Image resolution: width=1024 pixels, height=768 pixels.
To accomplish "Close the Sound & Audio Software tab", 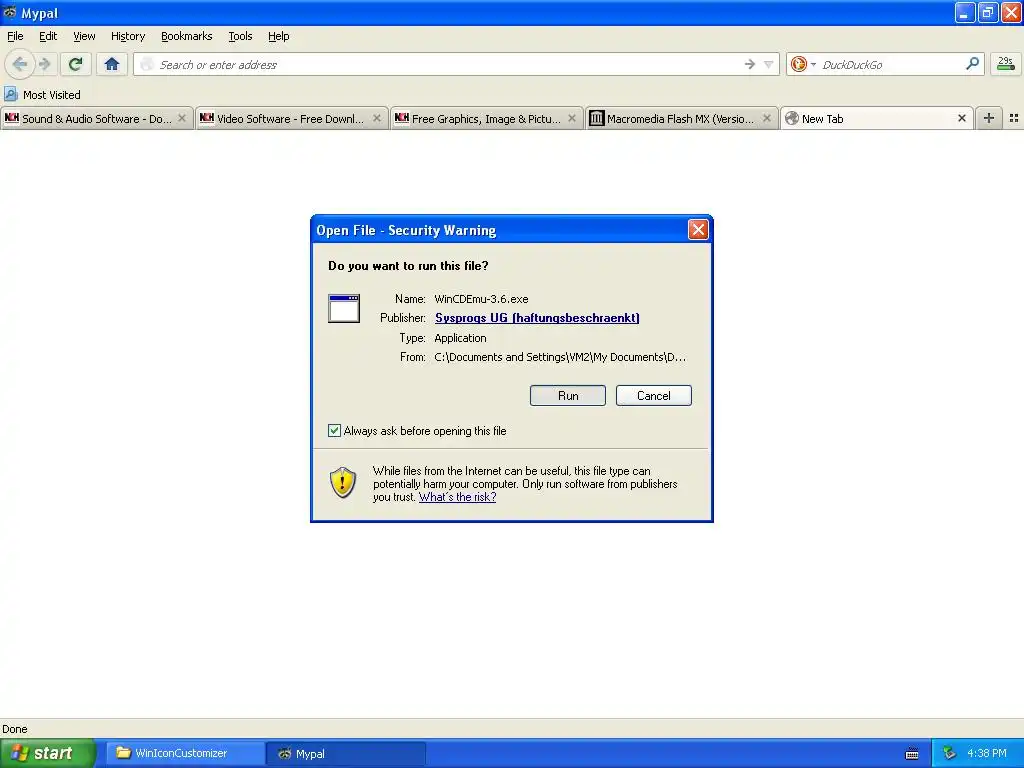I will [x=182, y=118].
